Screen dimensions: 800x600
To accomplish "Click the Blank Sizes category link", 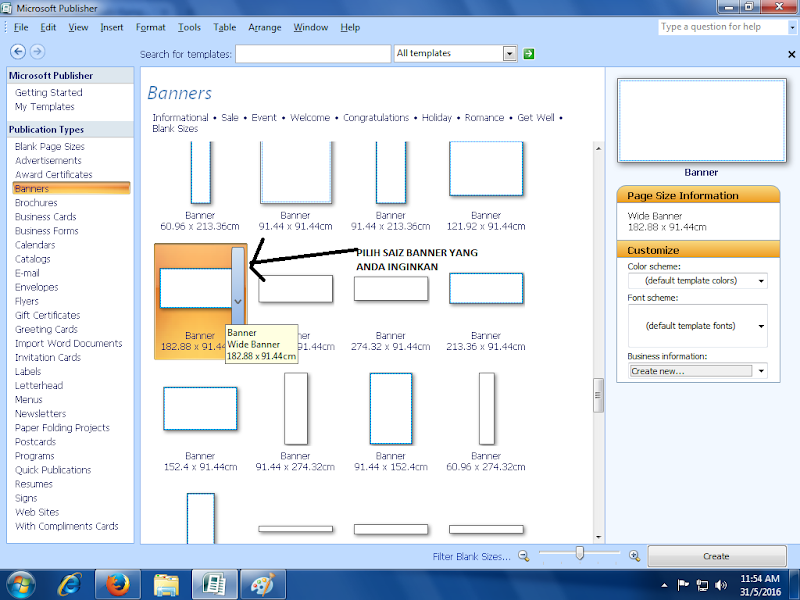I will (x=175, y=129).
